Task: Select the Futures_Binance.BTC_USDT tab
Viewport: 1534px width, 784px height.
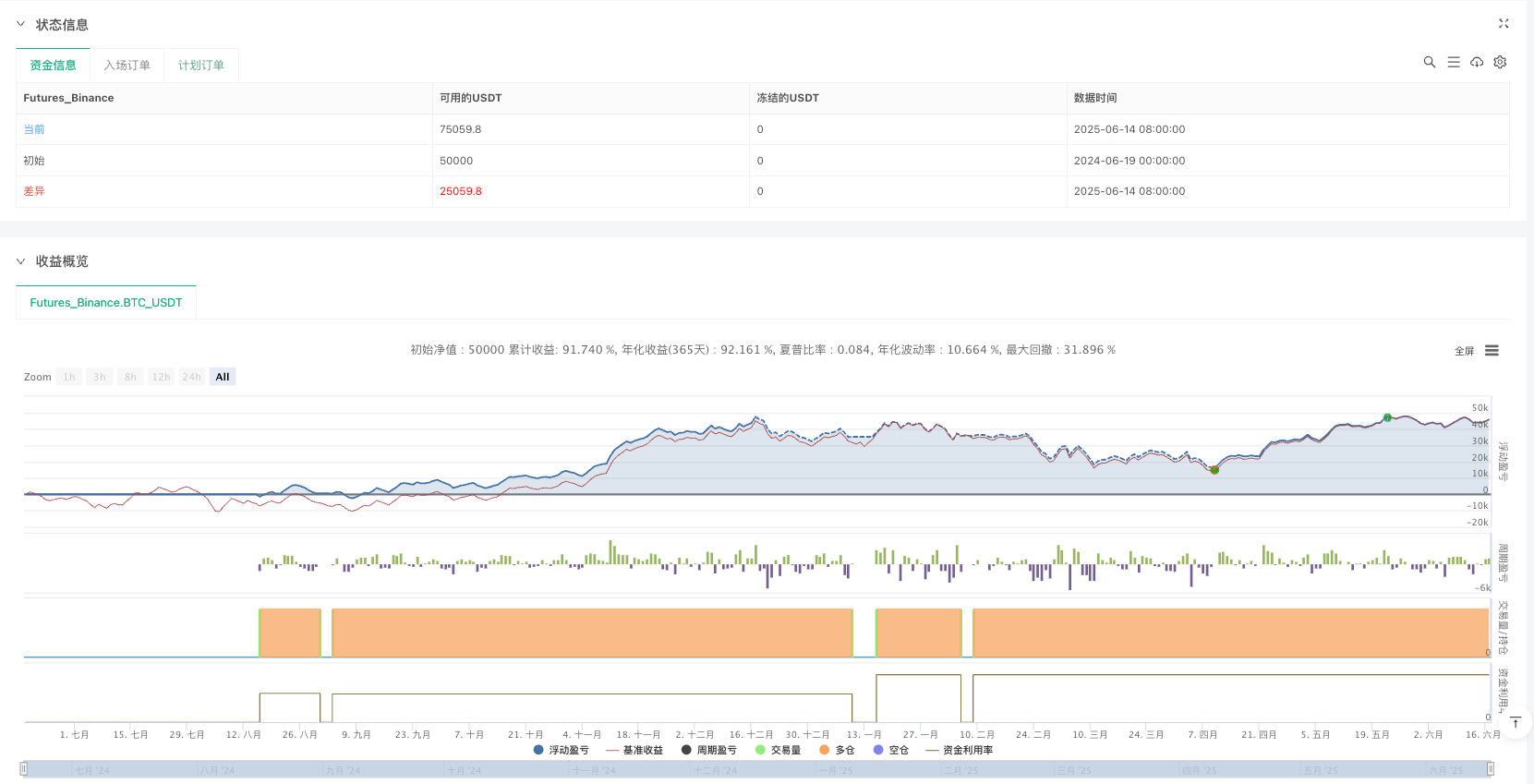Action: 106,303
